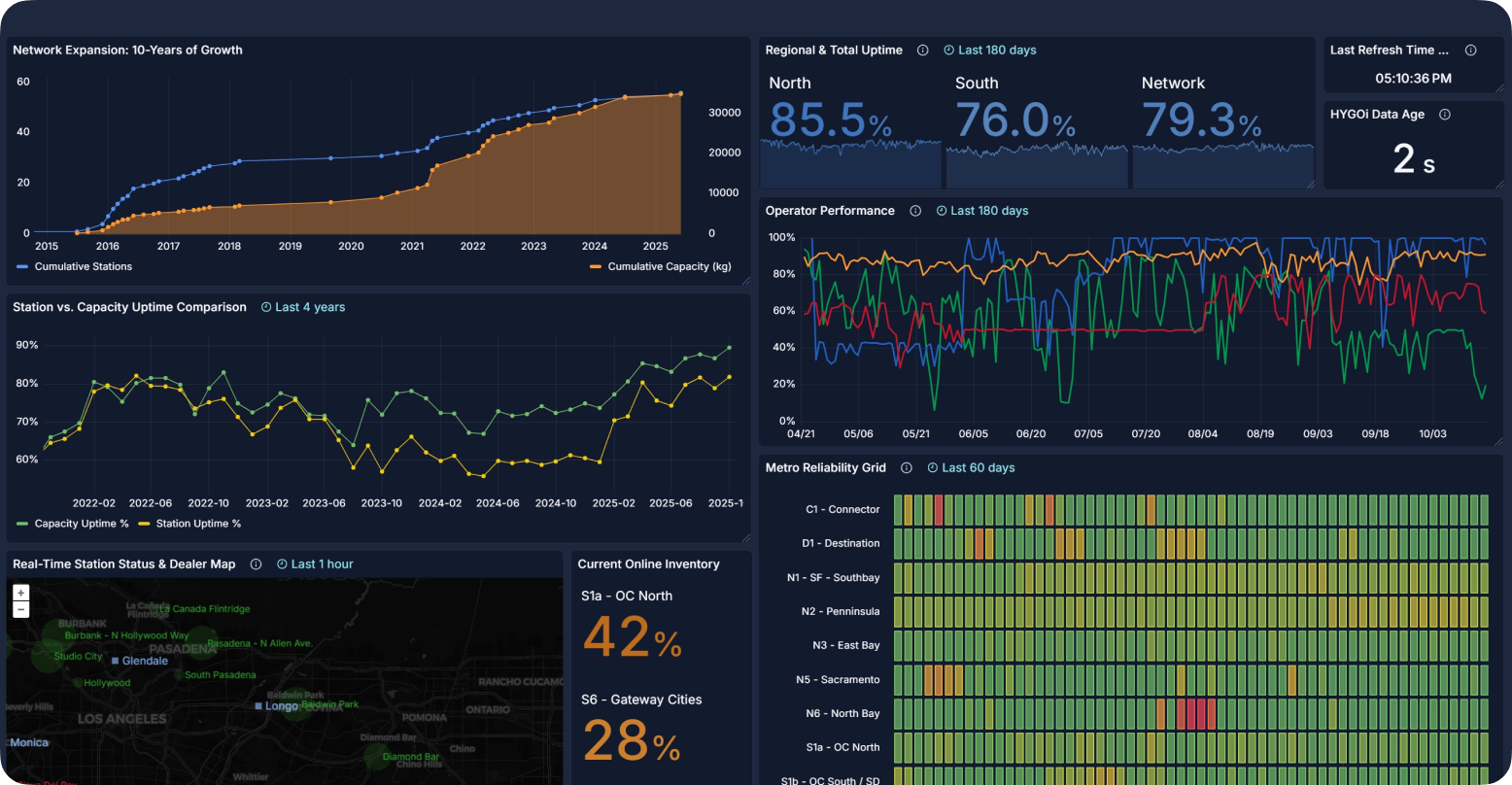Zoom out the map with minus button
This screenshot has height=785, width=1512.
(21, 610)
